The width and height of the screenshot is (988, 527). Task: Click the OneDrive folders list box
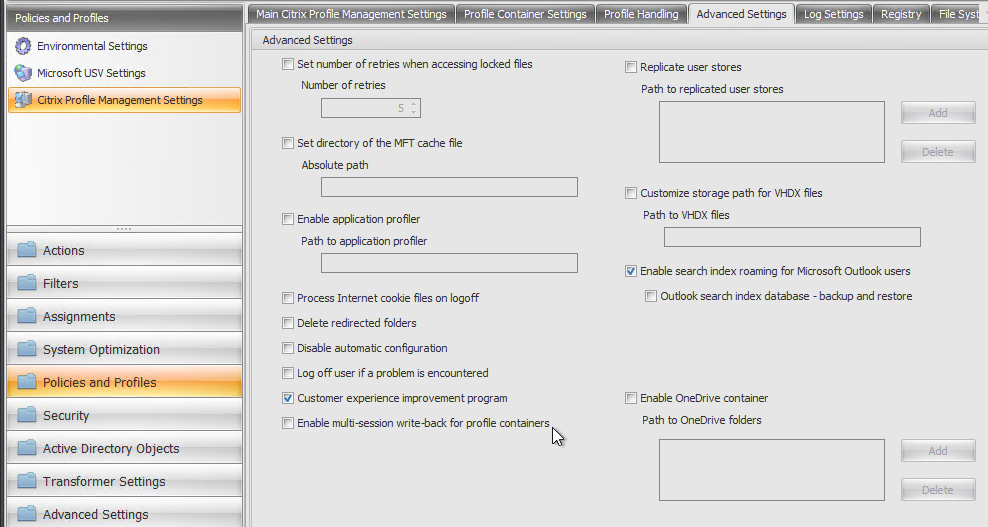[x=772, y=470]
